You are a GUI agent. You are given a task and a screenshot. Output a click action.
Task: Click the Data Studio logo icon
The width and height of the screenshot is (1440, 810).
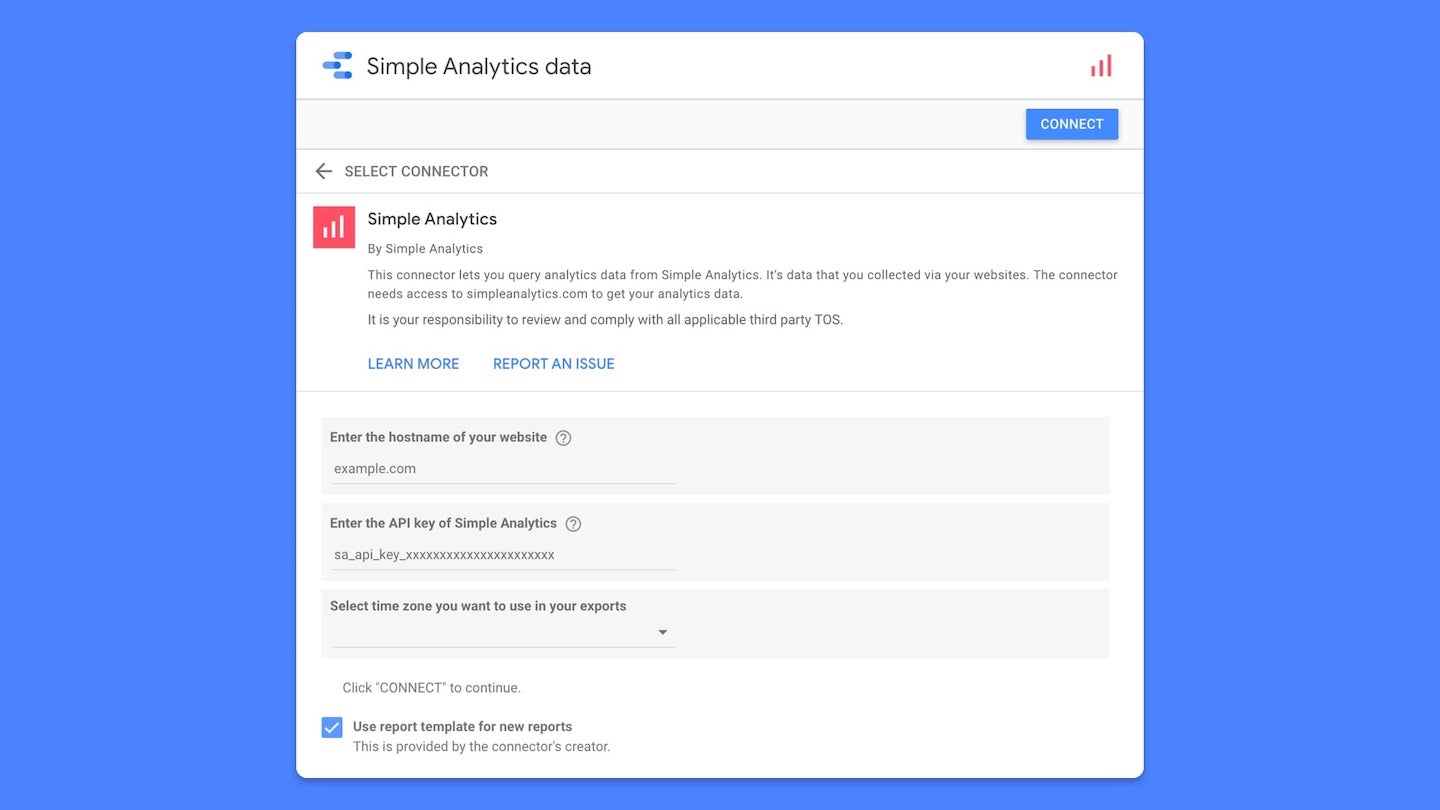[337, 66]
